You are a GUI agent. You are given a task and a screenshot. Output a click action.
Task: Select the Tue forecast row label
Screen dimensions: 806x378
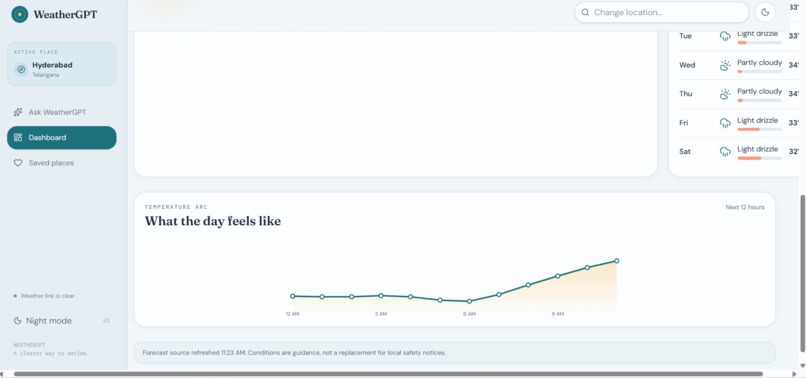pyautogui.click(x=685, y=36)
